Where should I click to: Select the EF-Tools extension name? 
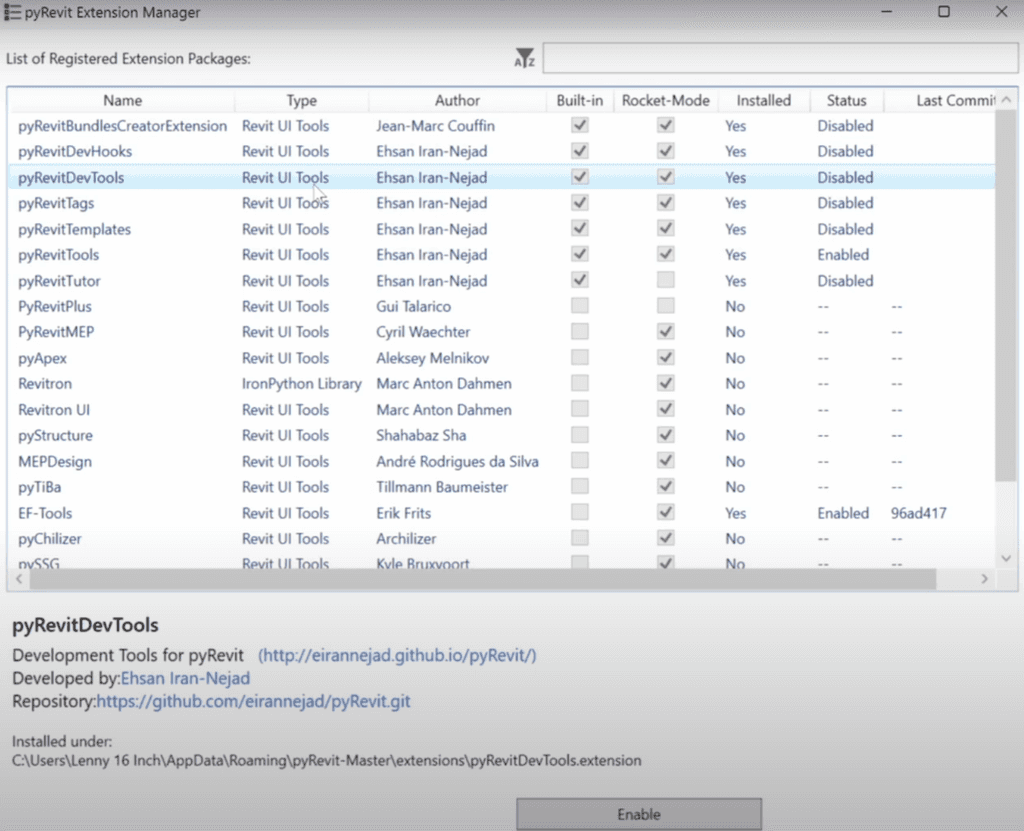coord(45,513)
